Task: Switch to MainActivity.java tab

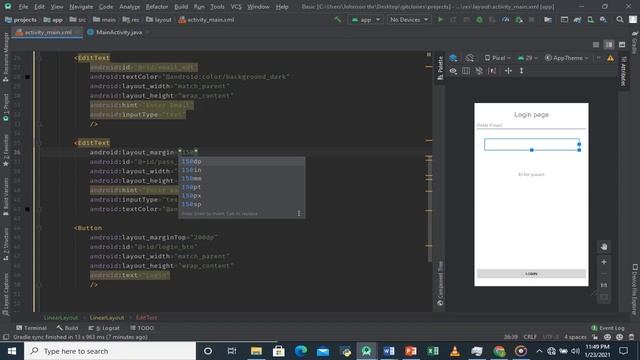Action: click(x=119, y=32)
